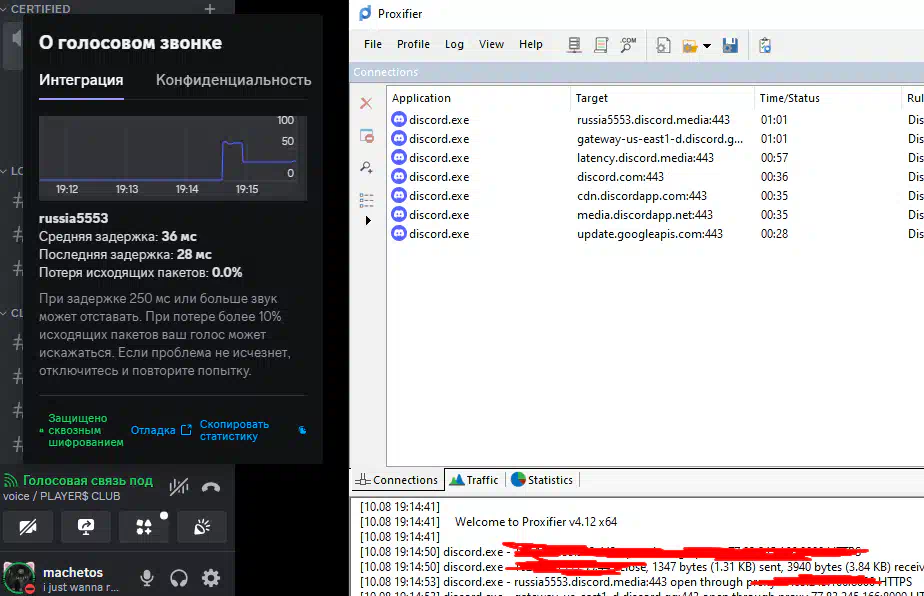Select the russia5553.discord.media:443 connection row
The width and height of the screenshot is (924, 596).
tap(655, 120)
